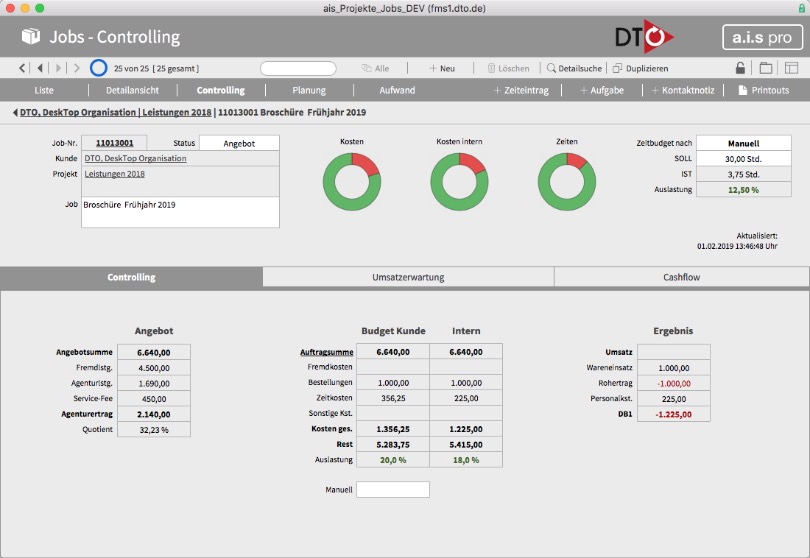
Task: Click Agenturertrag value 2.140,00
Action: [154, 414]
